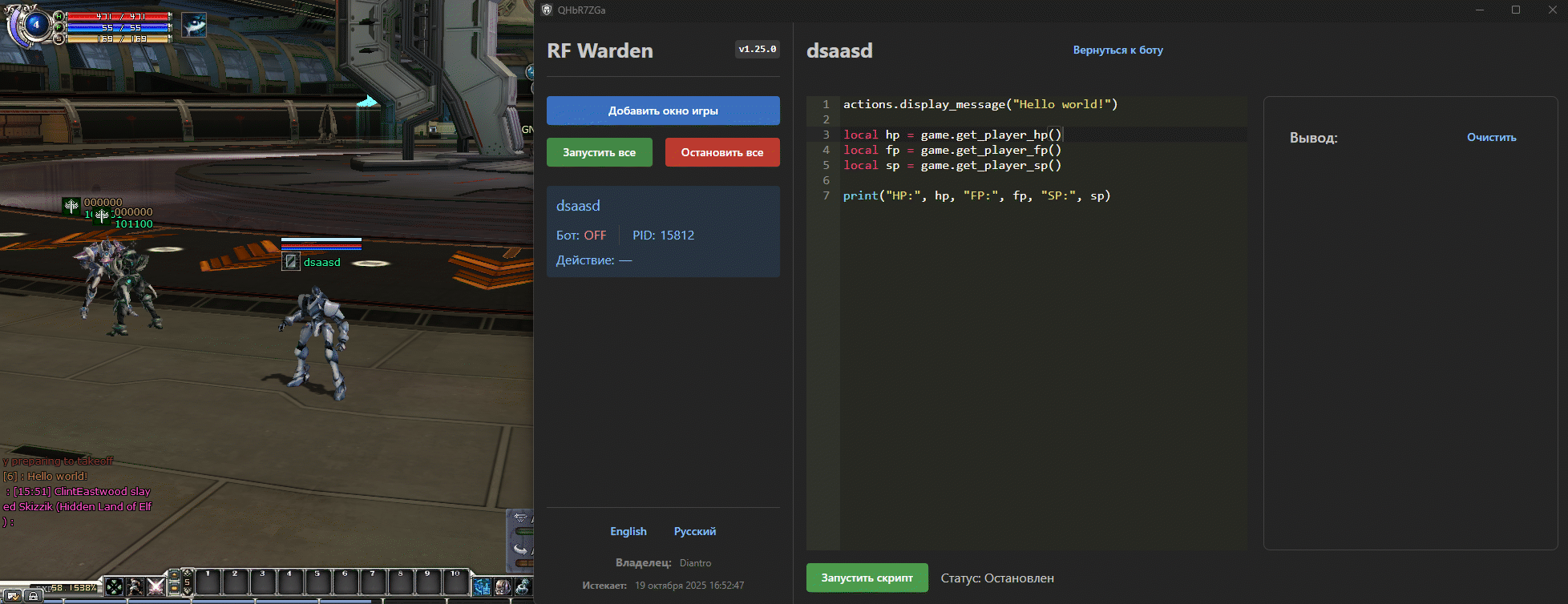This screenshot has width=1568, height=604.
Task: Click the owner name Diantro
Action: pyautogui.click(x=695, y=563)
